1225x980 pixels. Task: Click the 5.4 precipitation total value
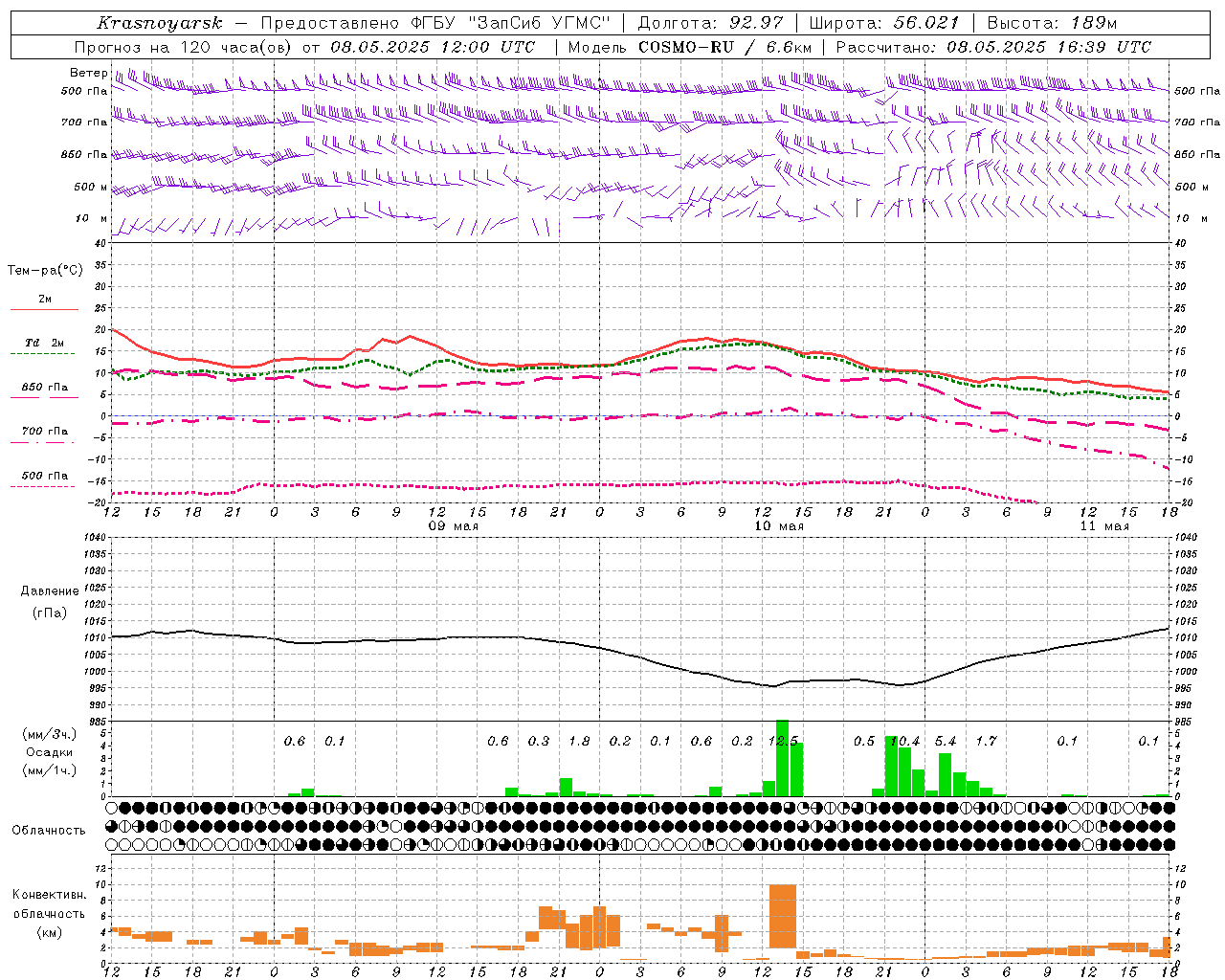pyautogui.click(x=946, y=741)
